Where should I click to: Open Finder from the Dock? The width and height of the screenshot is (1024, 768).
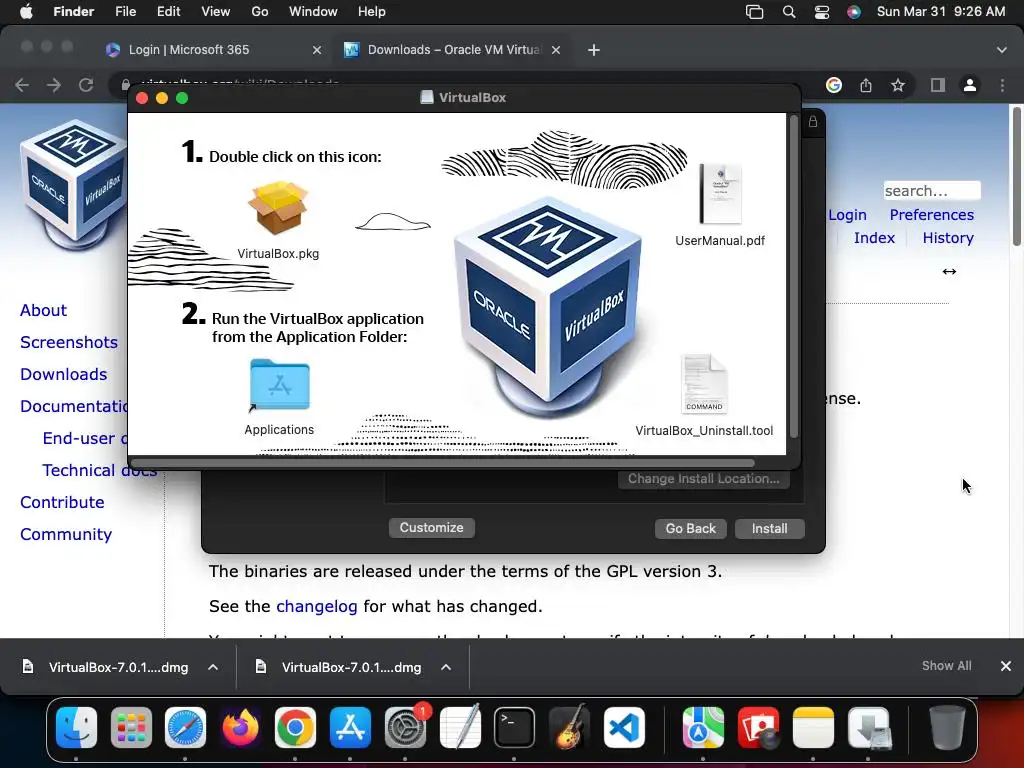76,727
